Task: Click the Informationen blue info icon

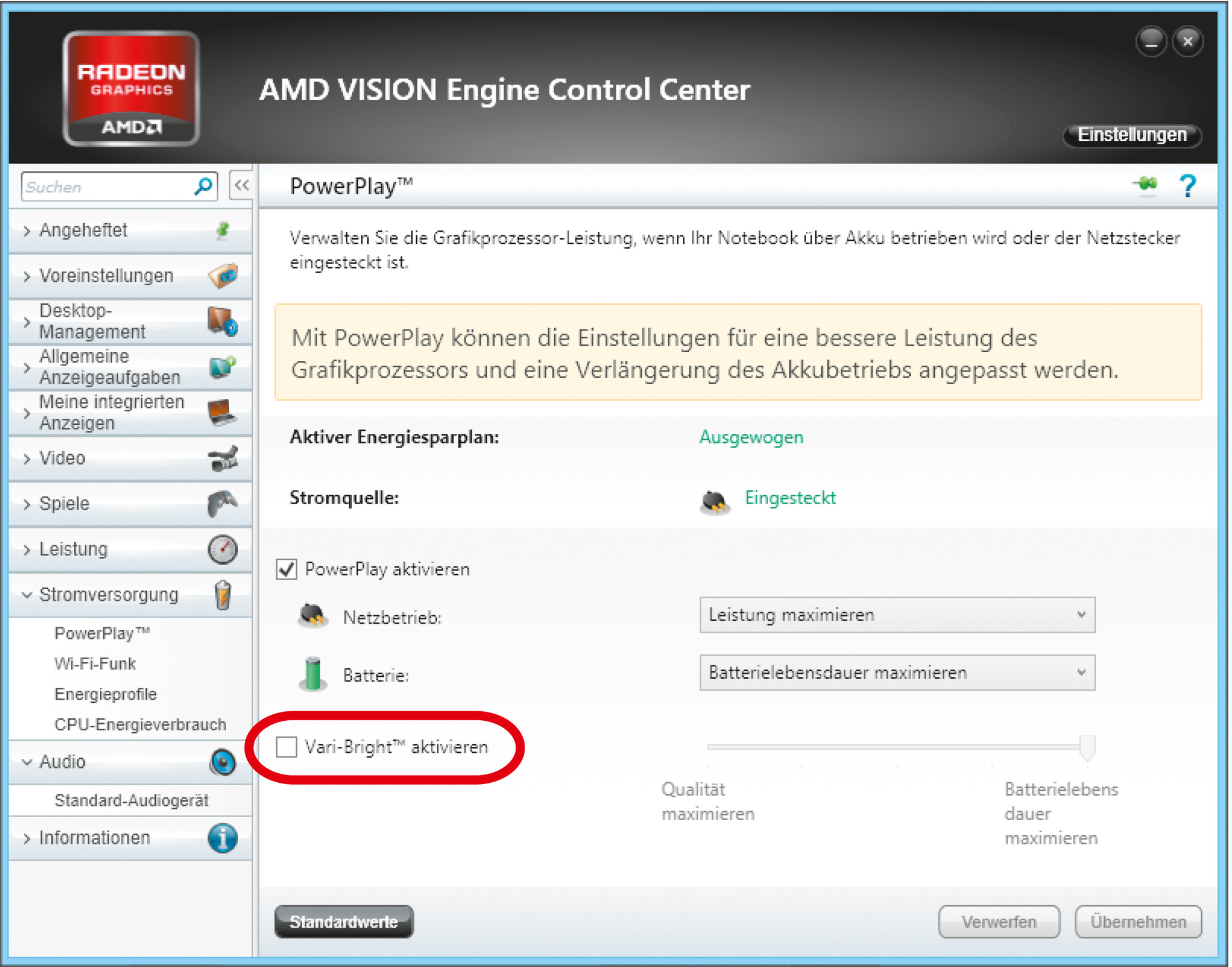Action: coord(223,838)
